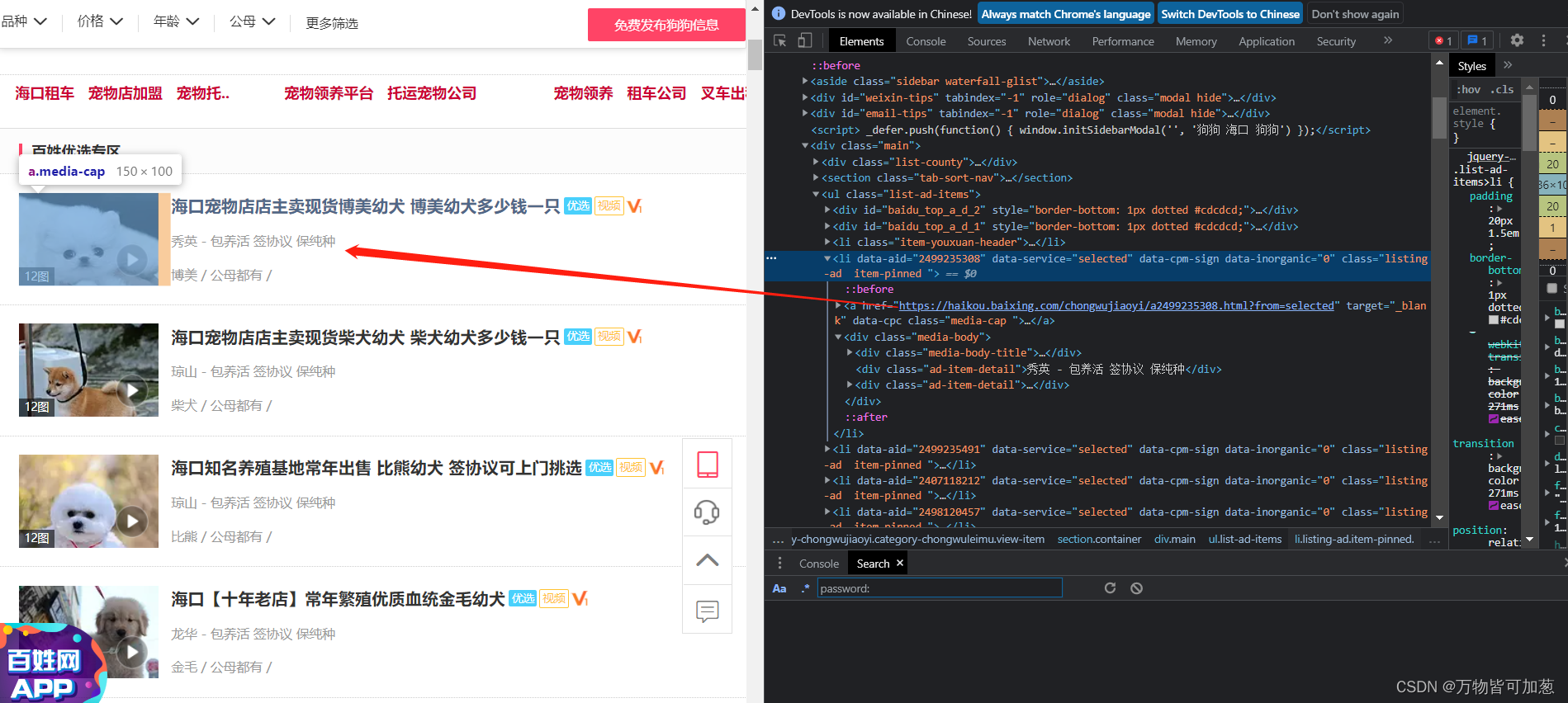Show more DevTools tabs with the chevron
The image size is (1568, 703).
click(1388, 40)
